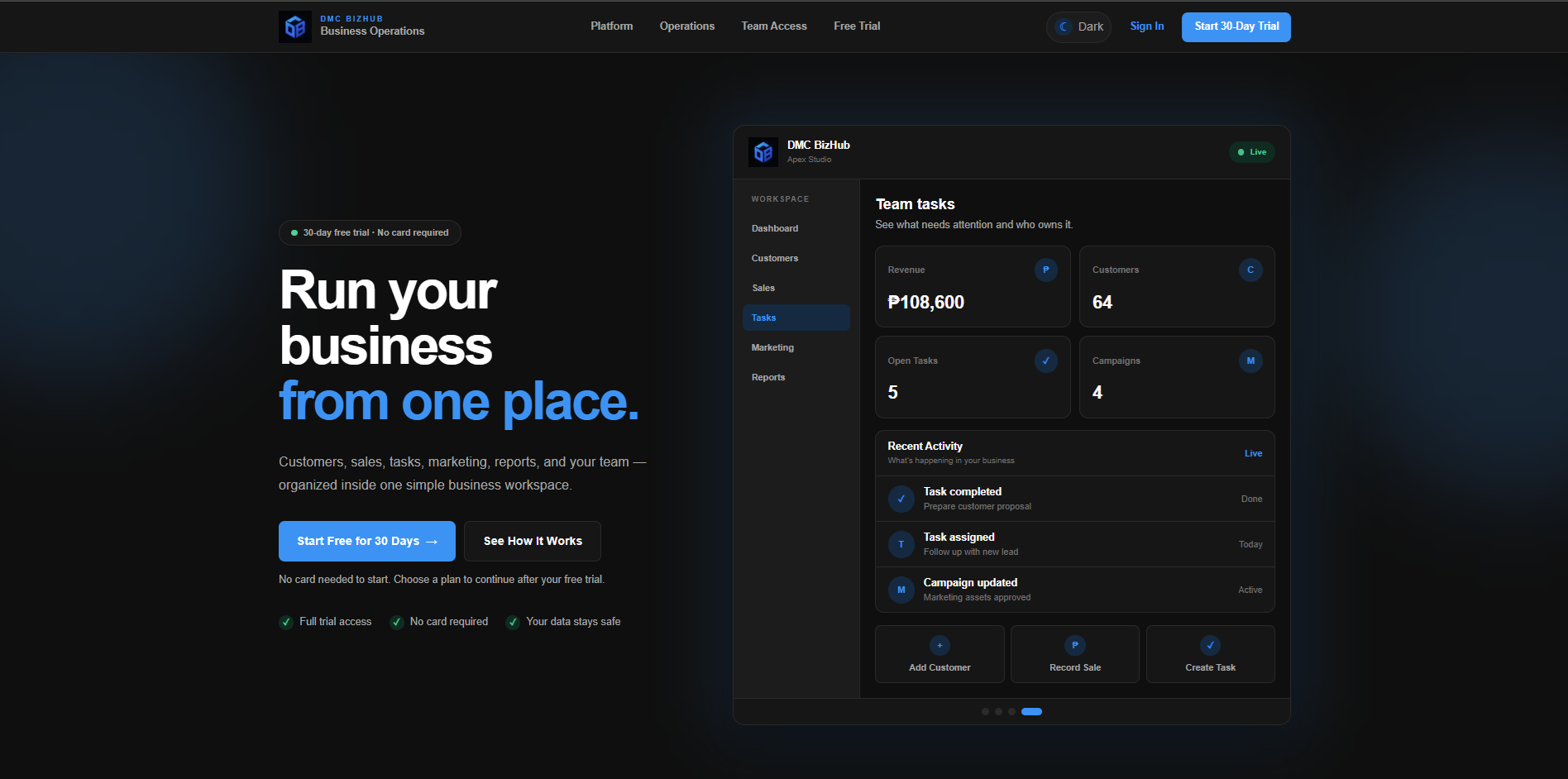Click the No card required check icon
Screen dimensions: 1568x779
coord(397,622)
